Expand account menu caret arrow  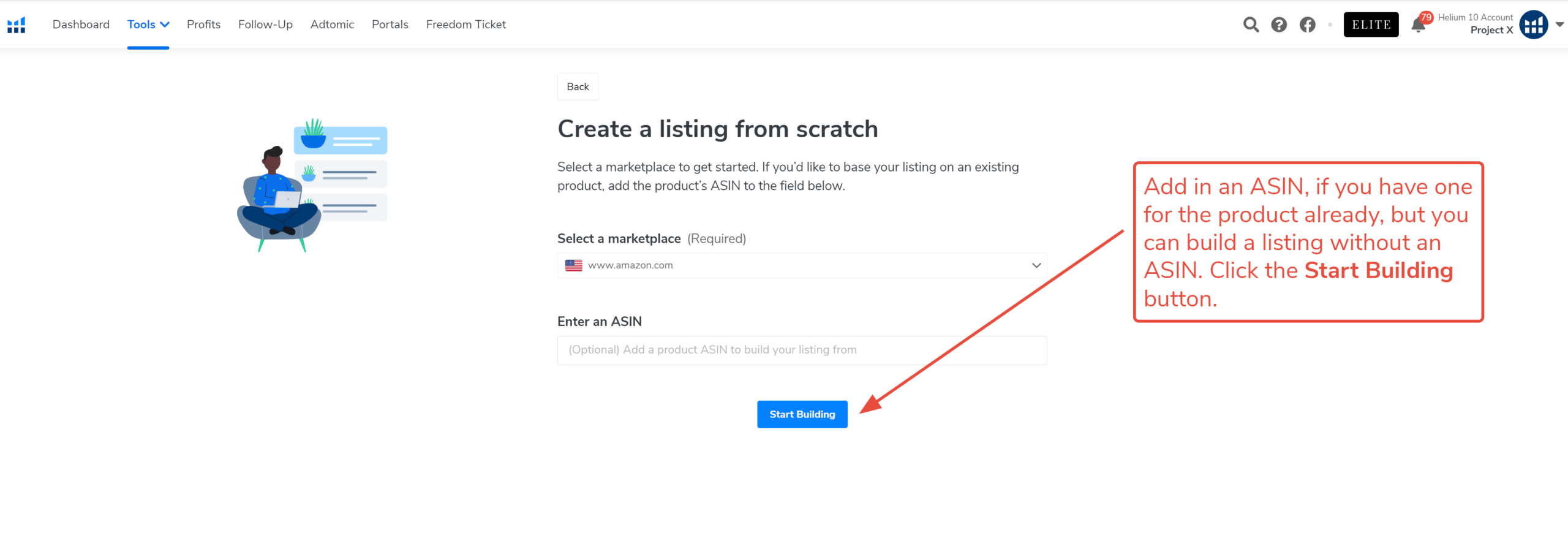1559,25
